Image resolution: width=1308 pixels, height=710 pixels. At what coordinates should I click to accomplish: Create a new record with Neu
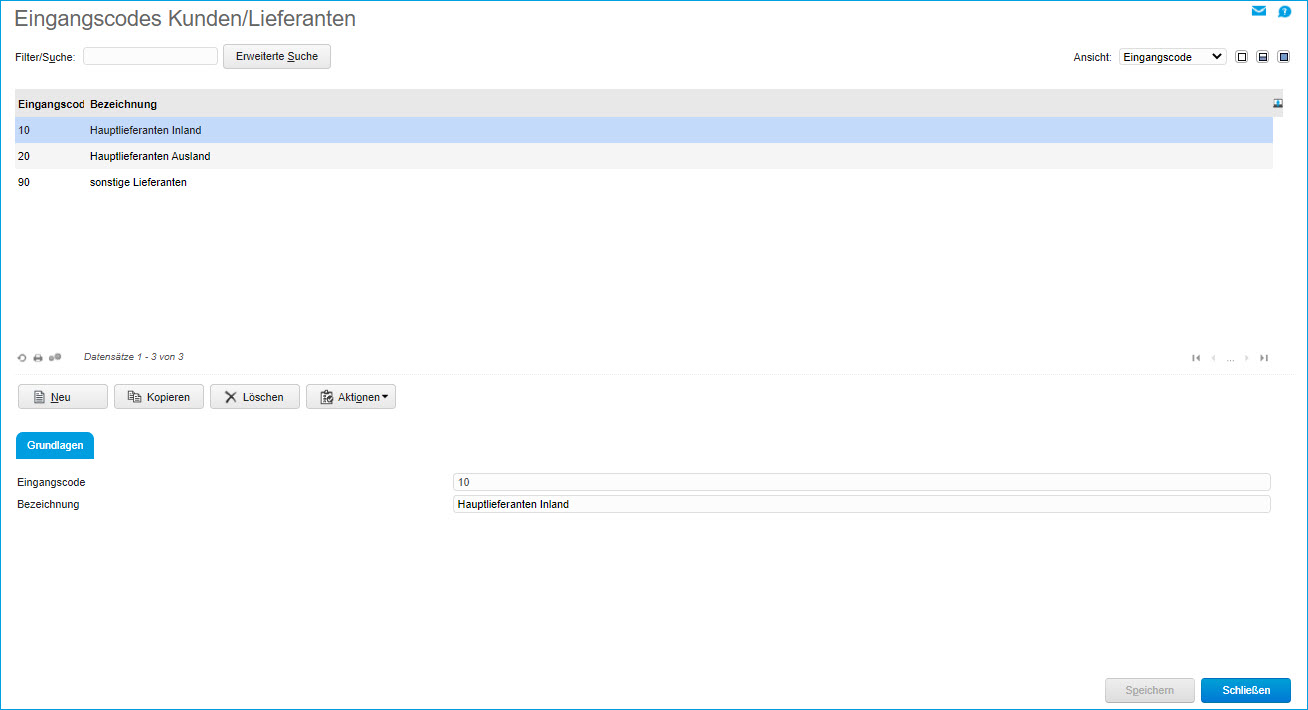point(63,397)
